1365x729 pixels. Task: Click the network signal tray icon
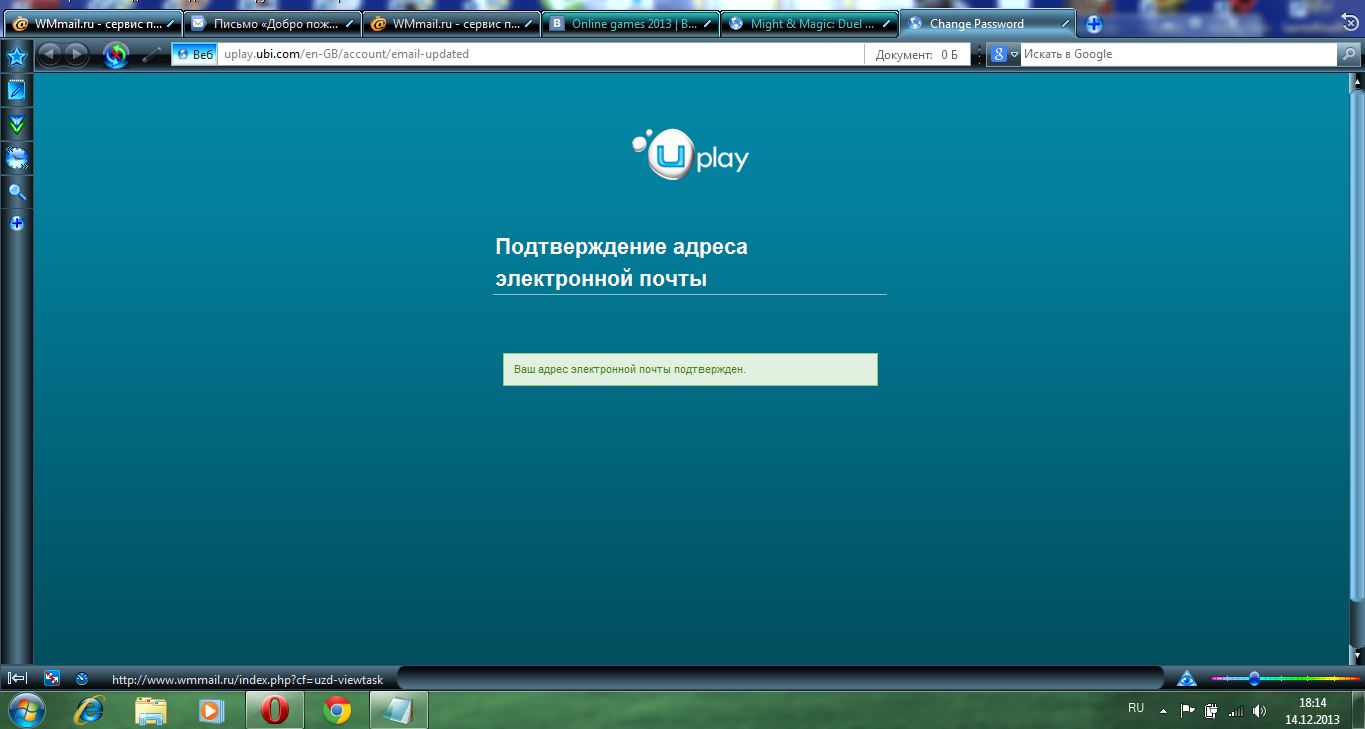[1236, 711]
